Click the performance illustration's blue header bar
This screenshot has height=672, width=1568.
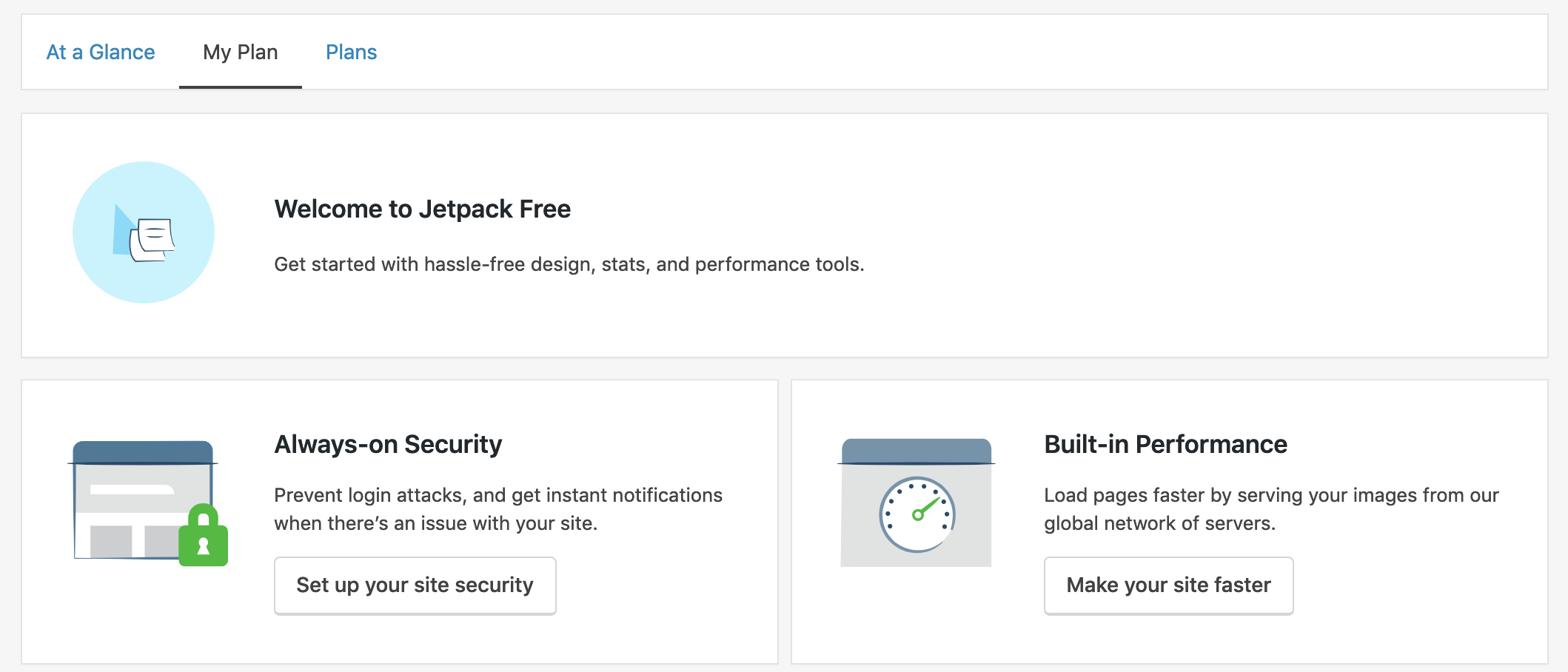pos(917,451)
